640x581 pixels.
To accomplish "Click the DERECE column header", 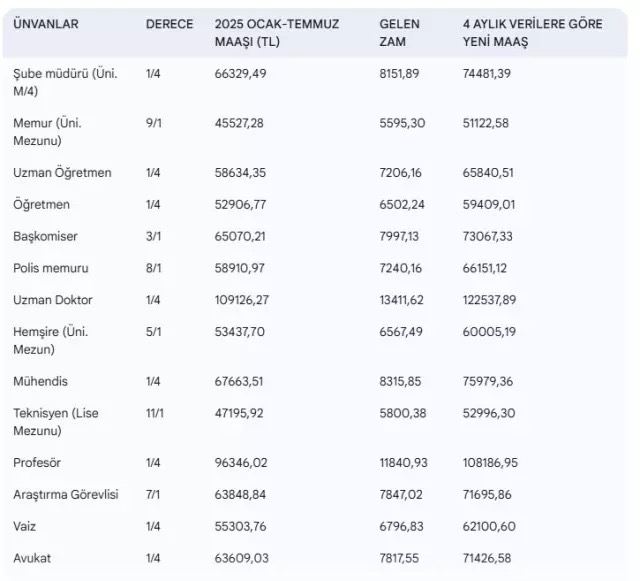I will 169,24.
